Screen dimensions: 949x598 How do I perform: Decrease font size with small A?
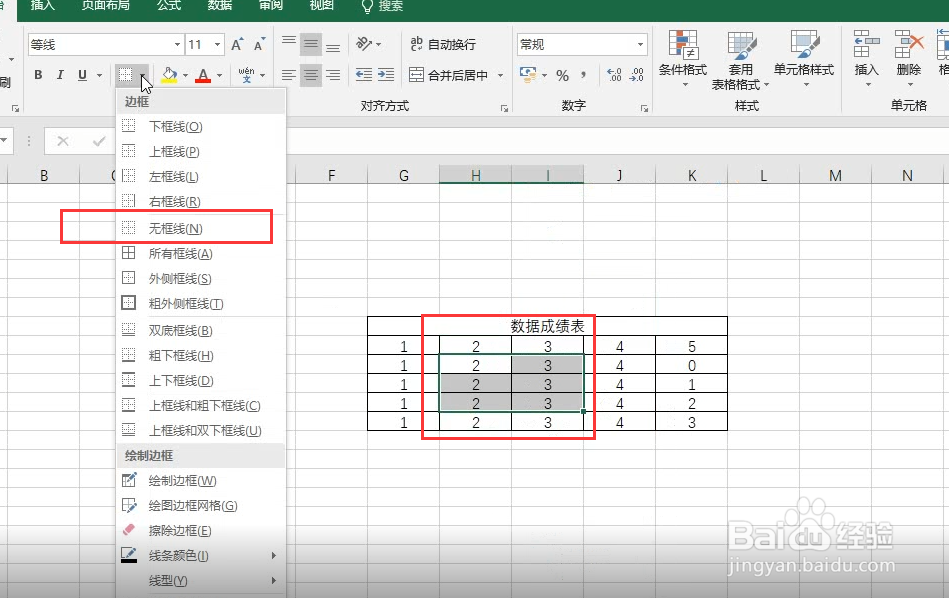[260, 45]
